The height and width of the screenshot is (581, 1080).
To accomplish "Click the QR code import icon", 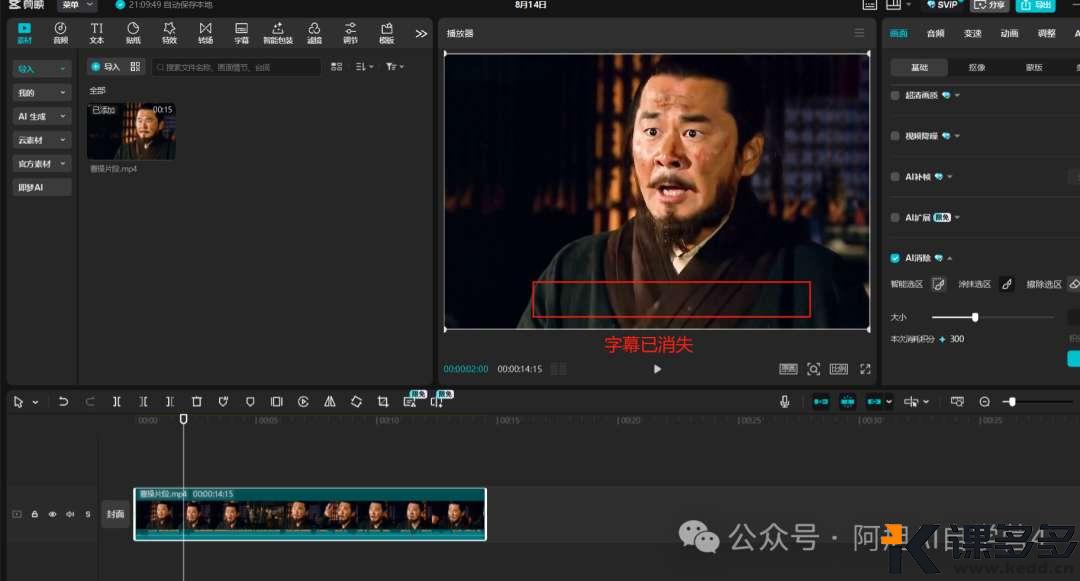I will 135,67.
